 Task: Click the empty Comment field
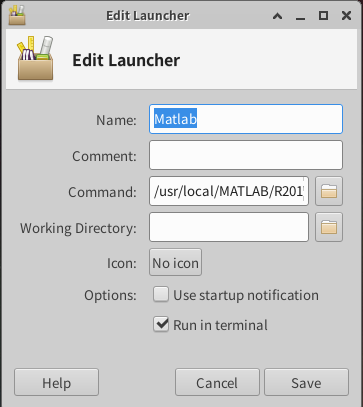(x=246, y=155)
